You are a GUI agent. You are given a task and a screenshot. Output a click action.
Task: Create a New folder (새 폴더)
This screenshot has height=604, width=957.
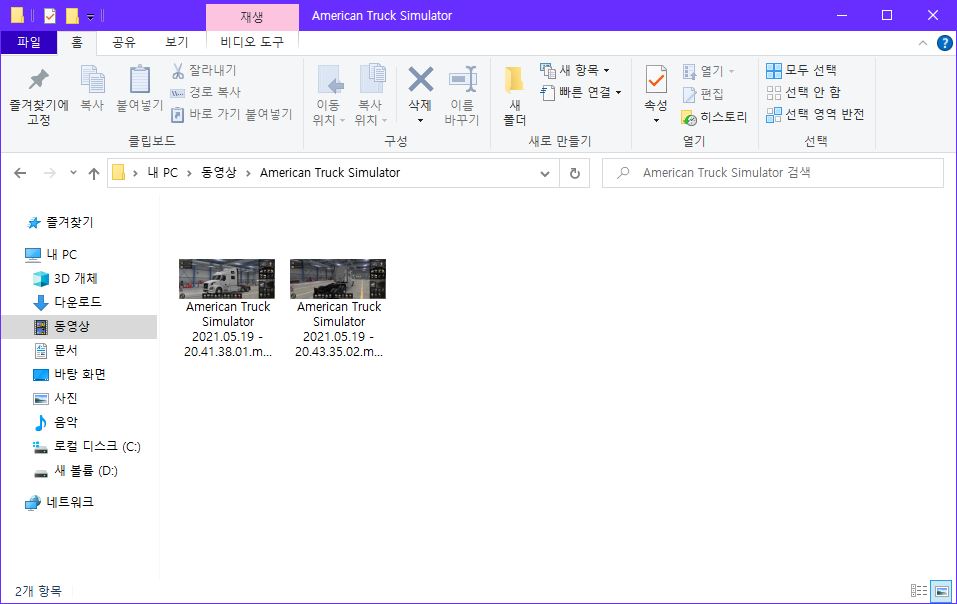[515, 95]
